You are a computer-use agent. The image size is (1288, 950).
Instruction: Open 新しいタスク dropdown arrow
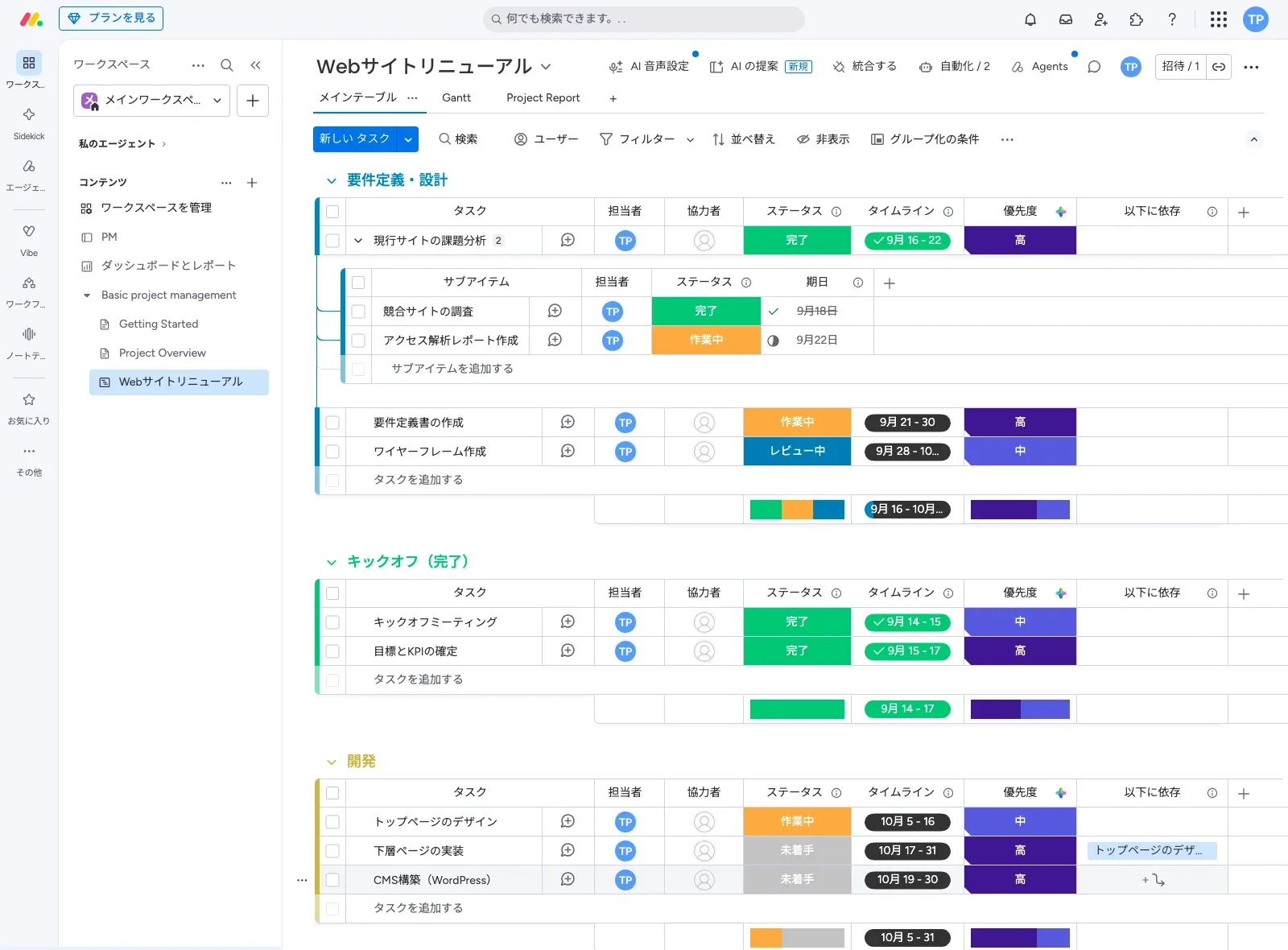point(408,139)
